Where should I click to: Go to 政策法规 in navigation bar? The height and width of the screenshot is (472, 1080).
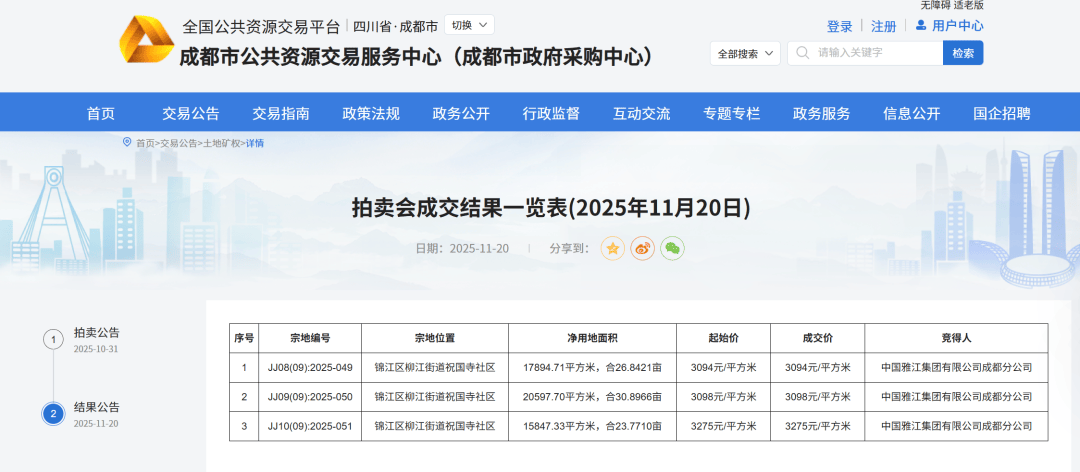[x=371, y=113]
